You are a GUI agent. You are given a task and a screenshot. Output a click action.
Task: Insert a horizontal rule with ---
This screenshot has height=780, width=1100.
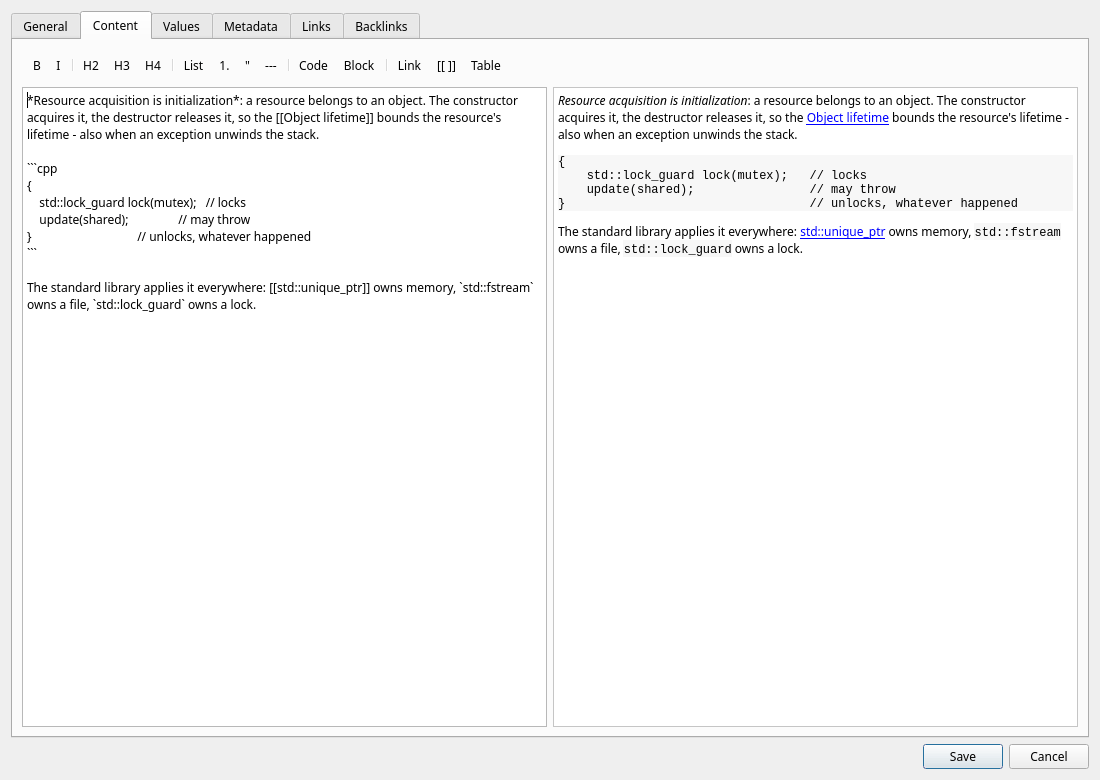[271, 65]
